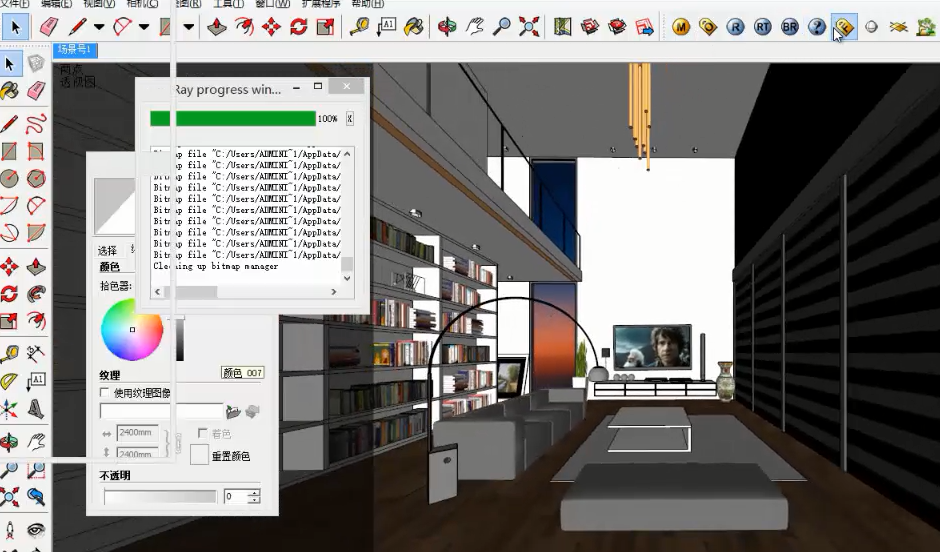Pick a color on the color wheel
Screen dimensions: 940x552
point(132,330)
